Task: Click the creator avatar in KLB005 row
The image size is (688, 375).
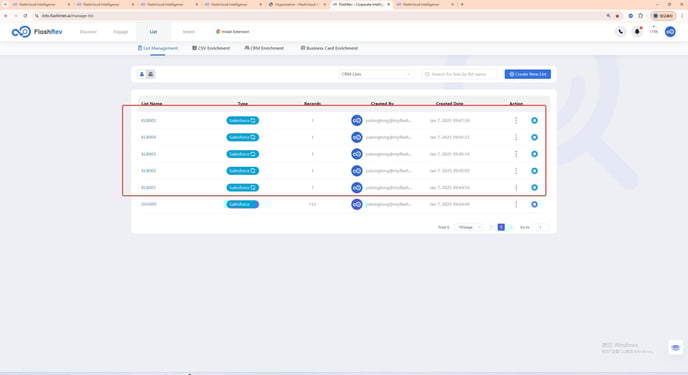Action: click(x=357, y=120)
